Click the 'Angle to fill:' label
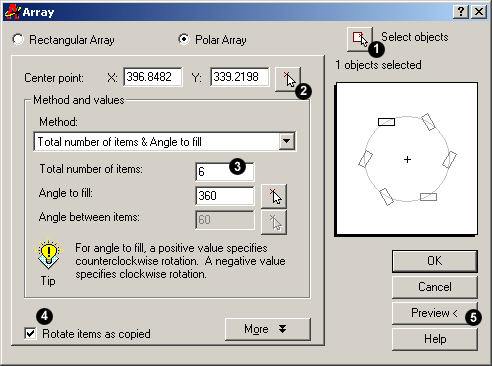The image size is (492, 366). (66, 193)
